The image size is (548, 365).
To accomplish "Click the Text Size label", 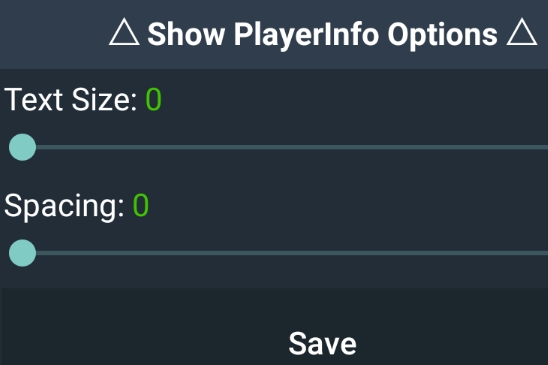I will click(70, 100).
